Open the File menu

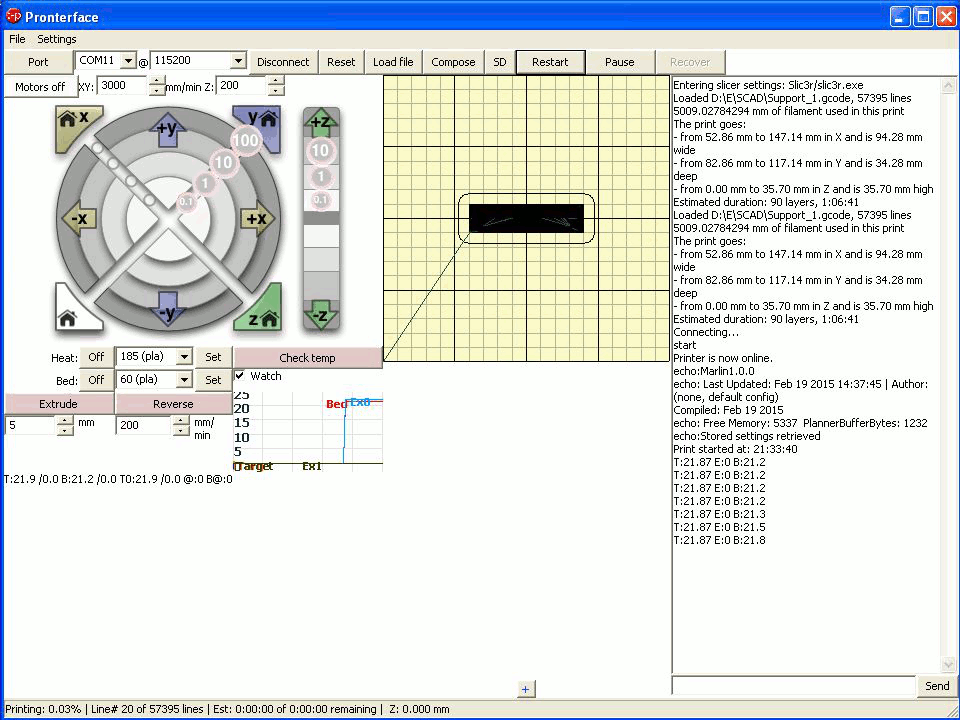[17, 39]
